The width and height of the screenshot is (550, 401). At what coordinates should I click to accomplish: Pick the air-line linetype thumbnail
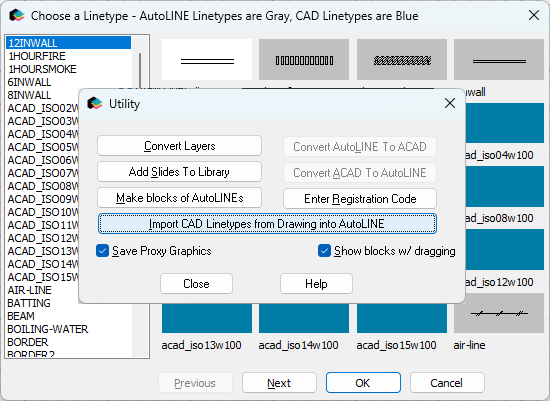click(x=499, y=313)
